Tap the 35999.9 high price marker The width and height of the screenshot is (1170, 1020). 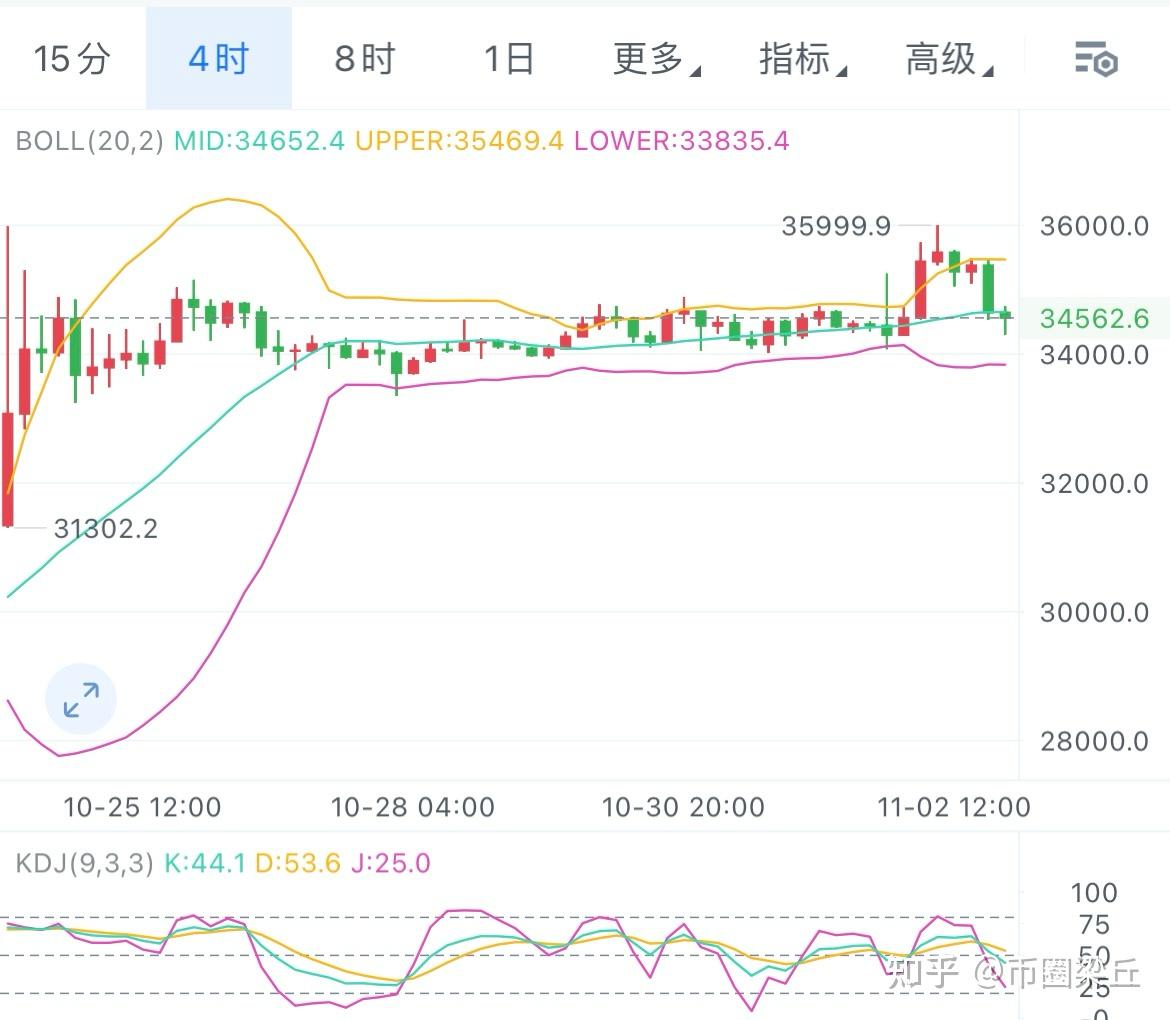[x=836, y=225]
